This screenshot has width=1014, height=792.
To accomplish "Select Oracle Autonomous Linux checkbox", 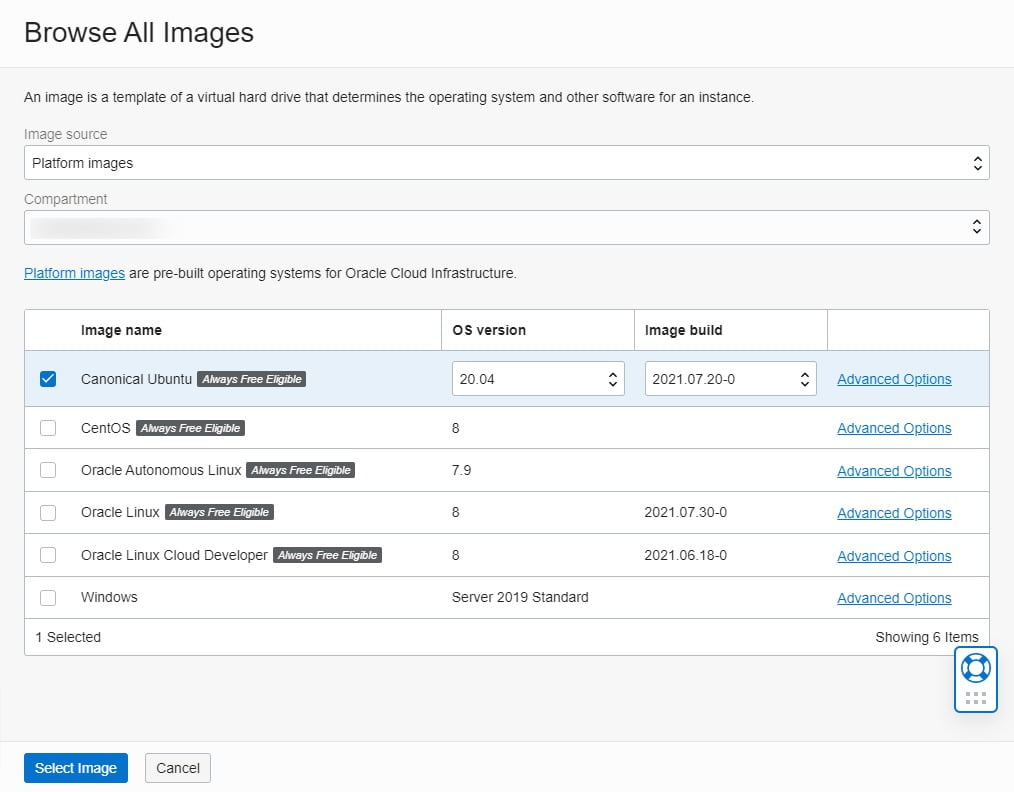I will [48, 470].
